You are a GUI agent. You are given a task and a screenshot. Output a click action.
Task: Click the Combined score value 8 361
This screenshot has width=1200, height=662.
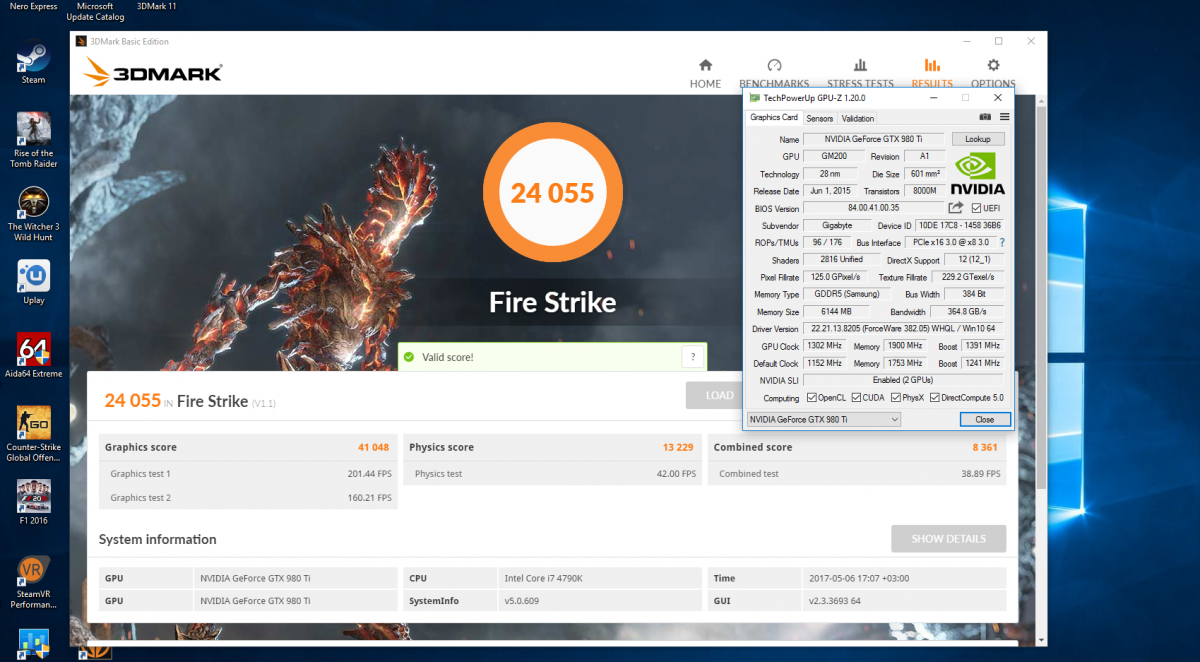pos(986,447)
